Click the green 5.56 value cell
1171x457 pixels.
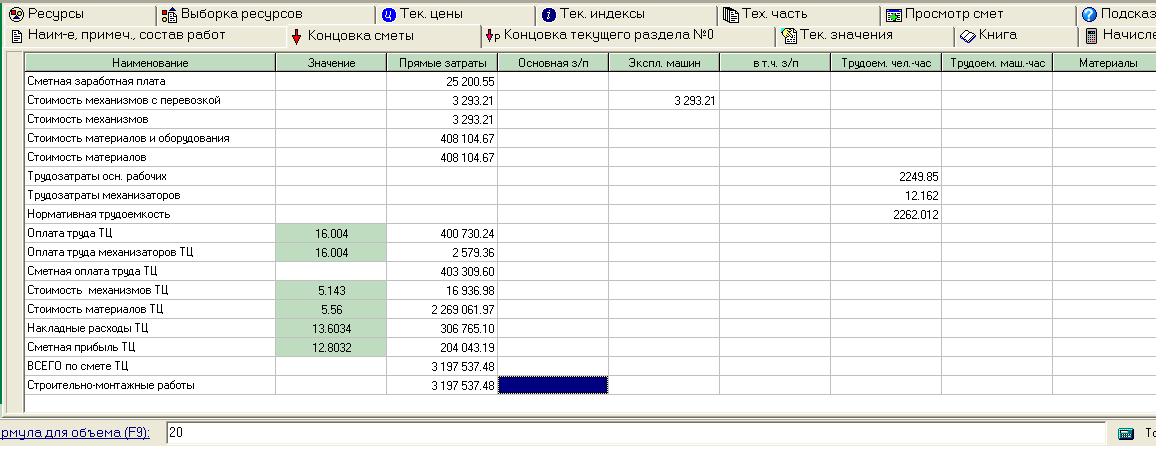[331, 309]
